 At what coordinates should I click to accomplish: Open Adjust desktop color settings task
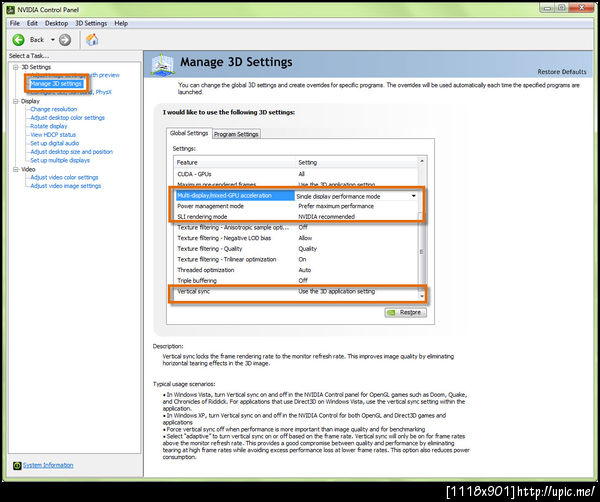coord(67,117)
